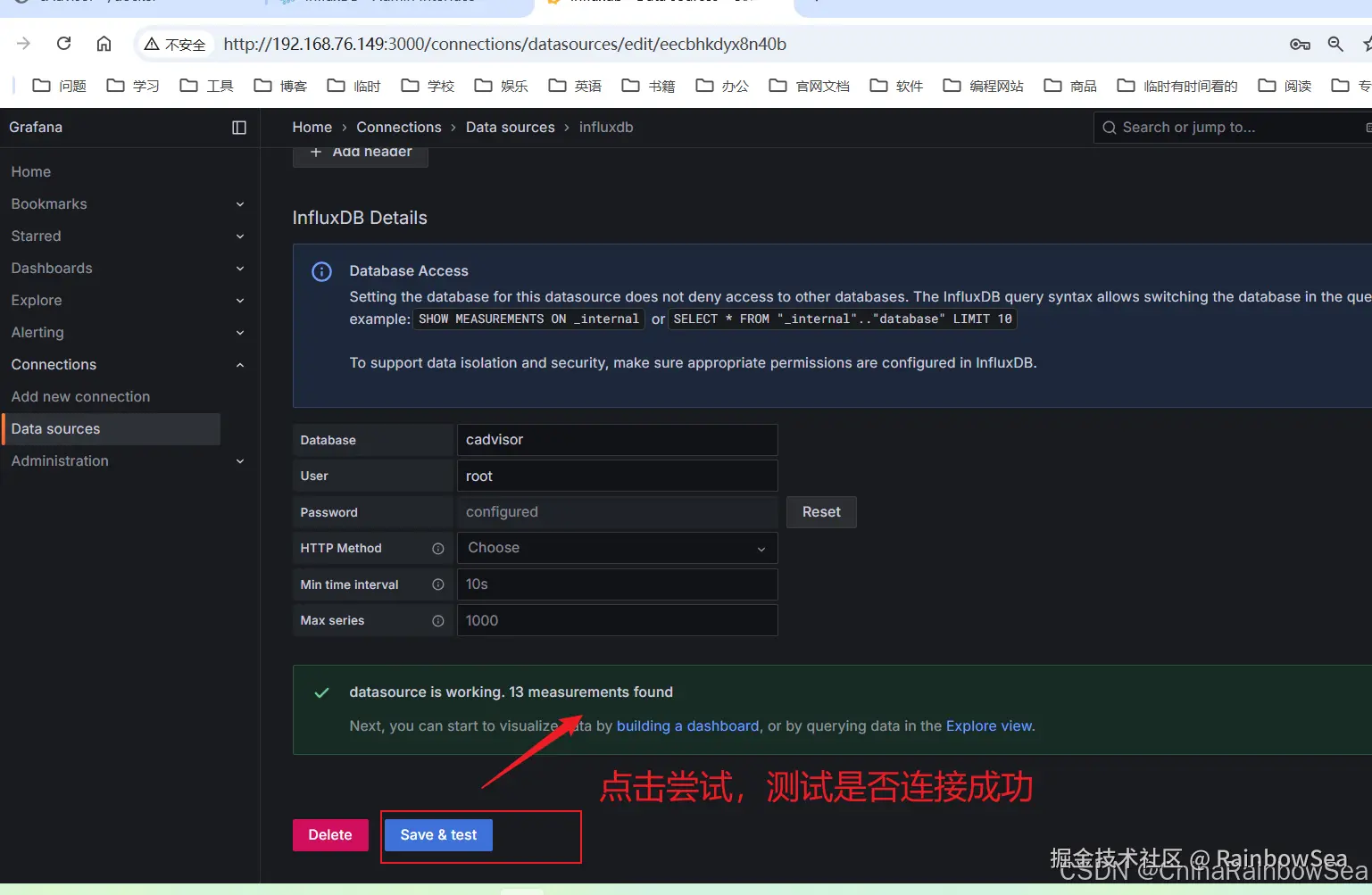
Task: Delete the influxdb data source
Action: [330, 835]
